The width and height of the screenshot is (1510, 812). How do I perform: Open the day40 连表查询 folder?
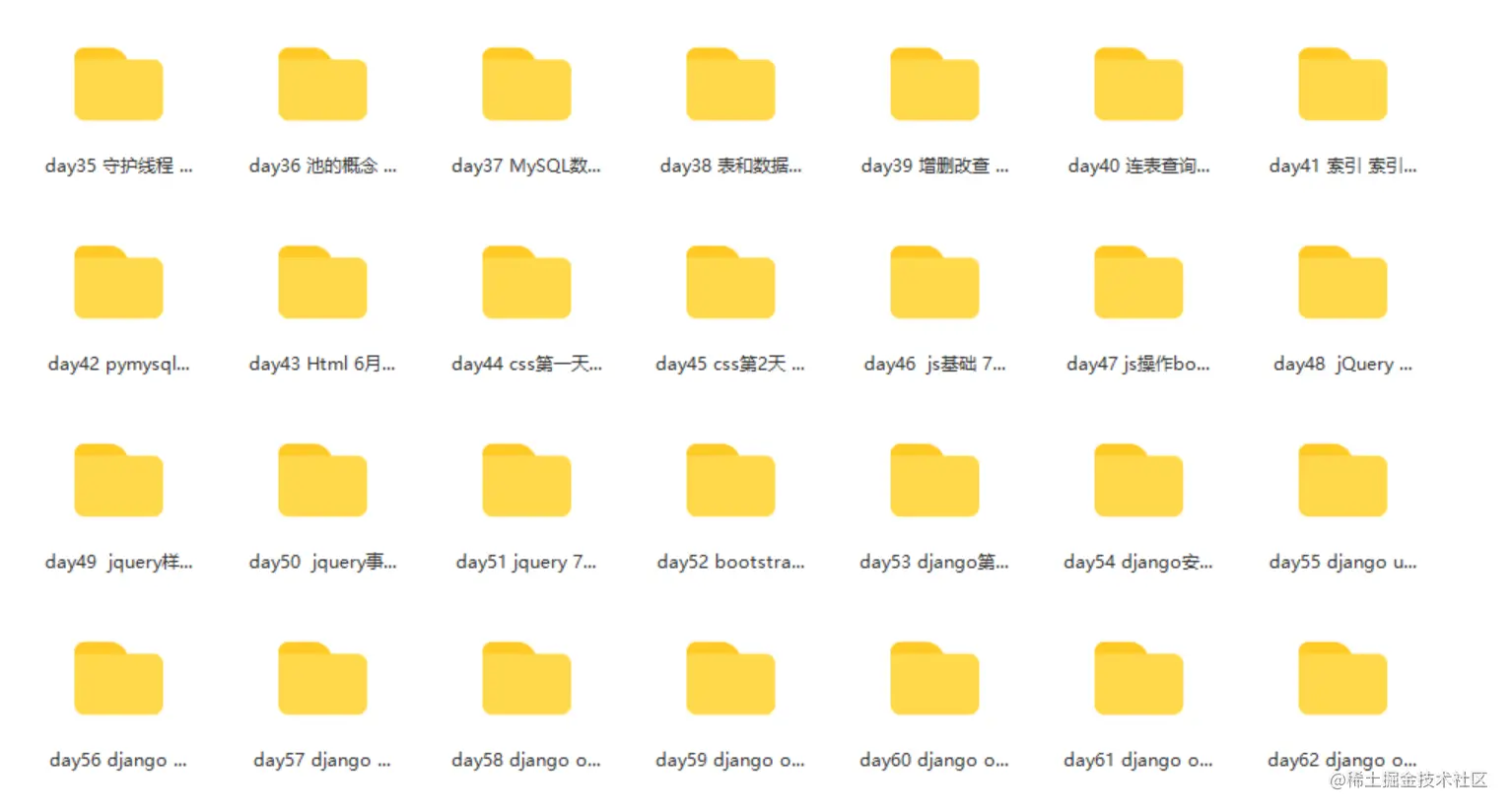[x=1138, y=85]
